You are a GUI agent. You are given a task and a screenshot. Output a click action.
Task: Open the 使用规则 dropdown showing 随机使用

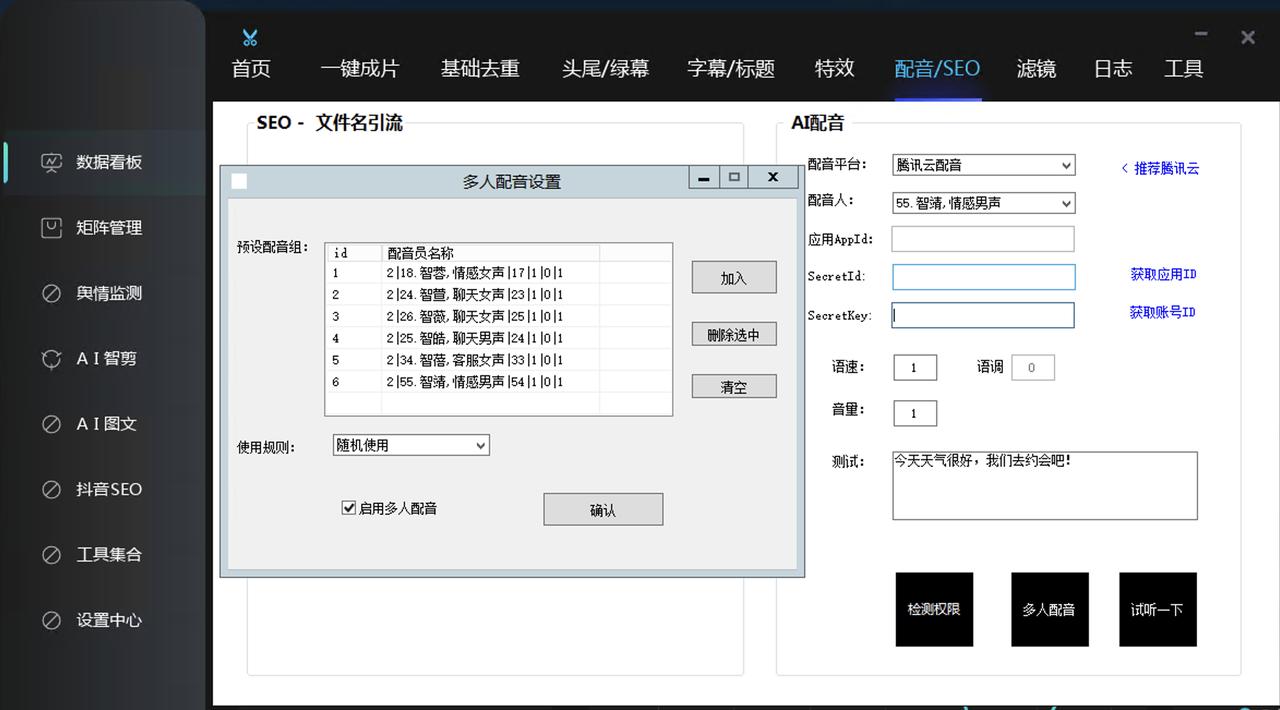pos(411,445)
